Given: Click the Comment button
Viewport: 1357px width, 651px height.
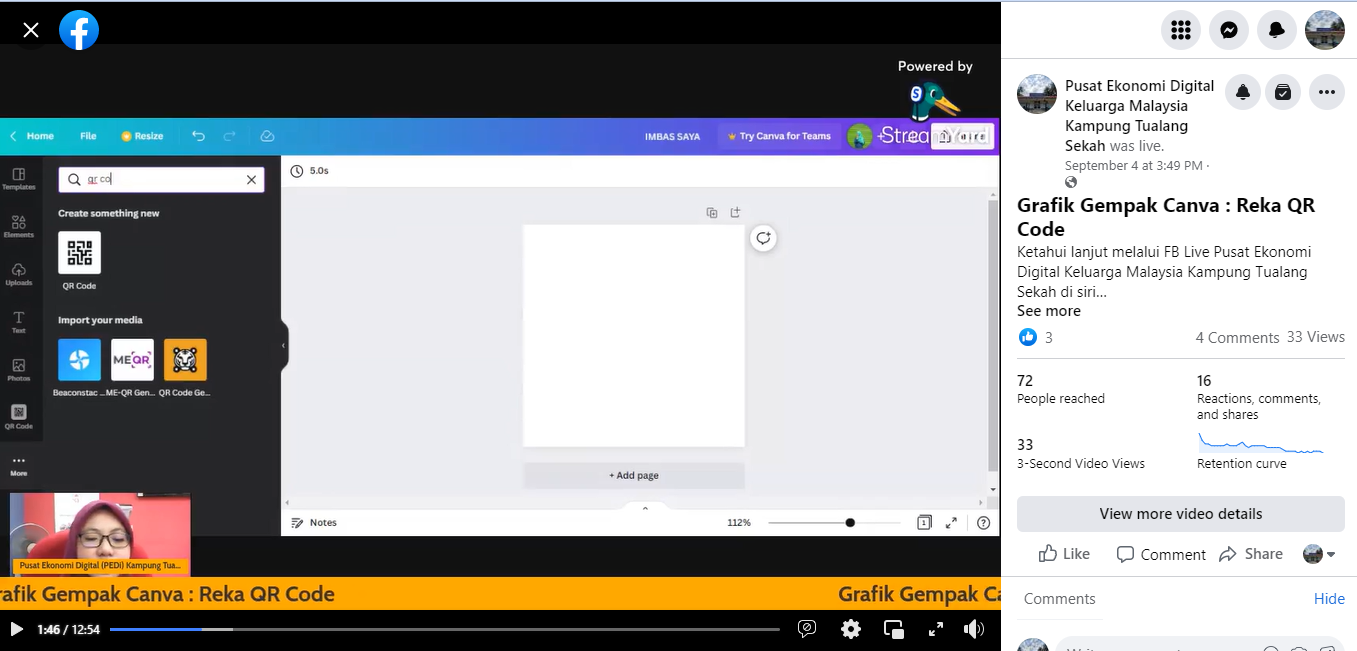Looking at the screenshot, I should point(1161,554).
